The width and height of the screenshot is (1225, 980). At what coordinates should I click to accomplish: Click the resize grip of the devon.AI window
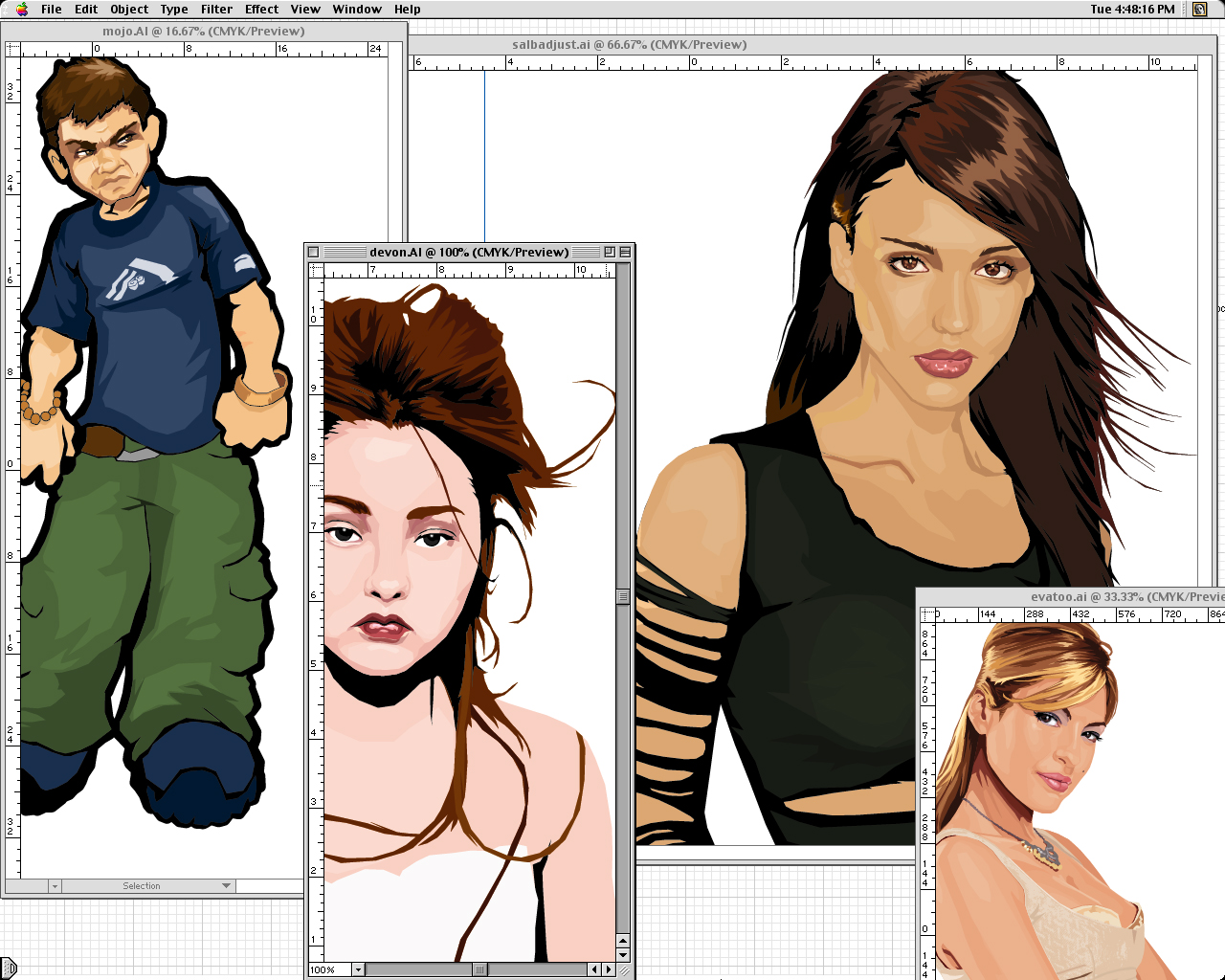pos(624,970)
